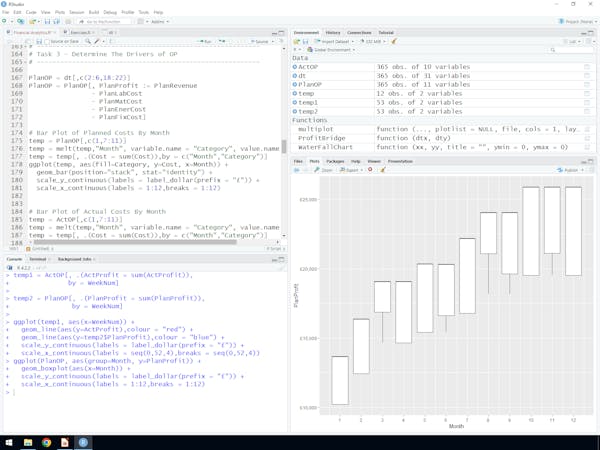Expand the temp data object
Viewport: 600px width, 450px height.
coord(295,93)
